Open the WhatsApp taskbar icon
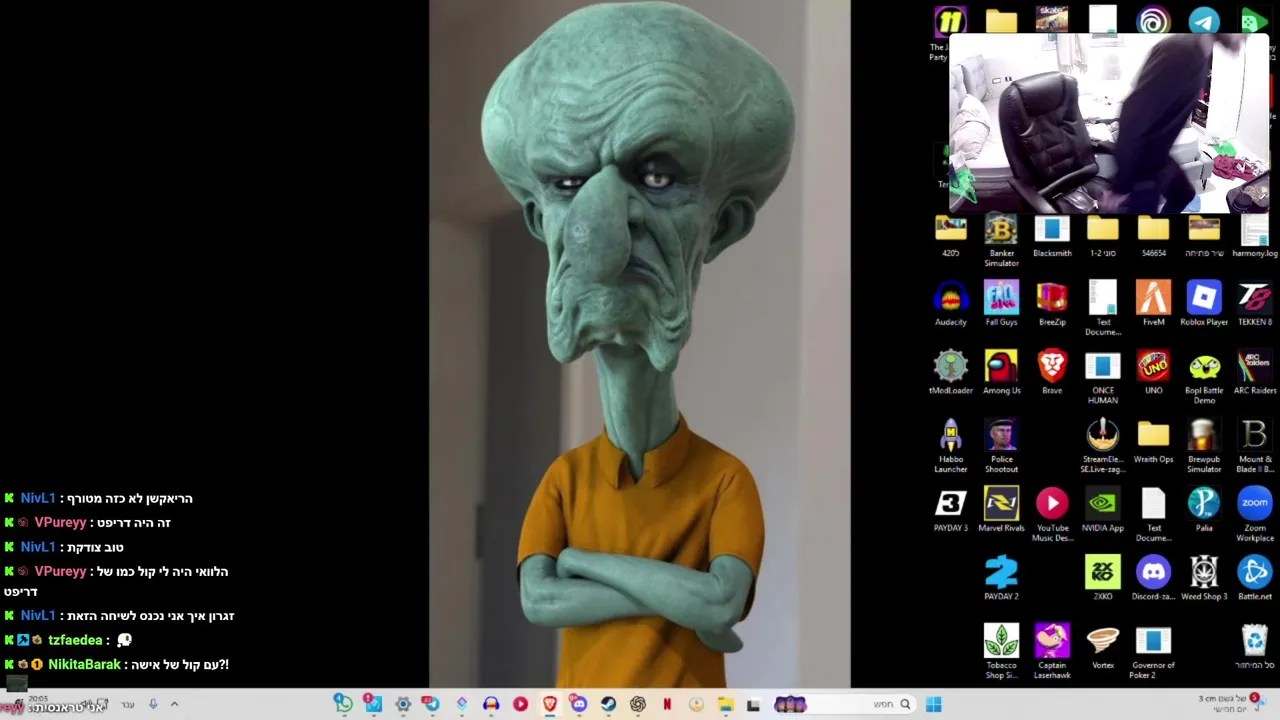The width and height of the screenshot is (1280, 720). pyautogui.click(x=343, y=704)
